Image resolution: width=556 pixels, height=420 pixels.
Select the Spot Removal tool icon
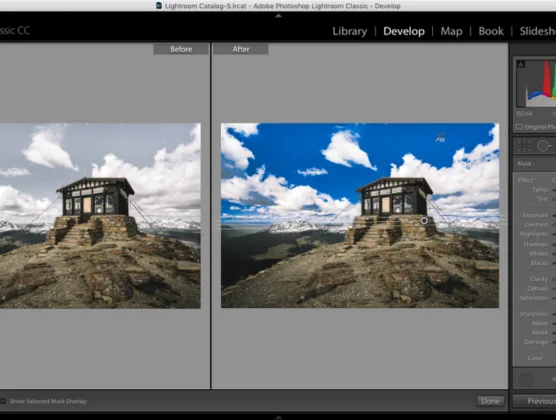click(x=544, y=146)
